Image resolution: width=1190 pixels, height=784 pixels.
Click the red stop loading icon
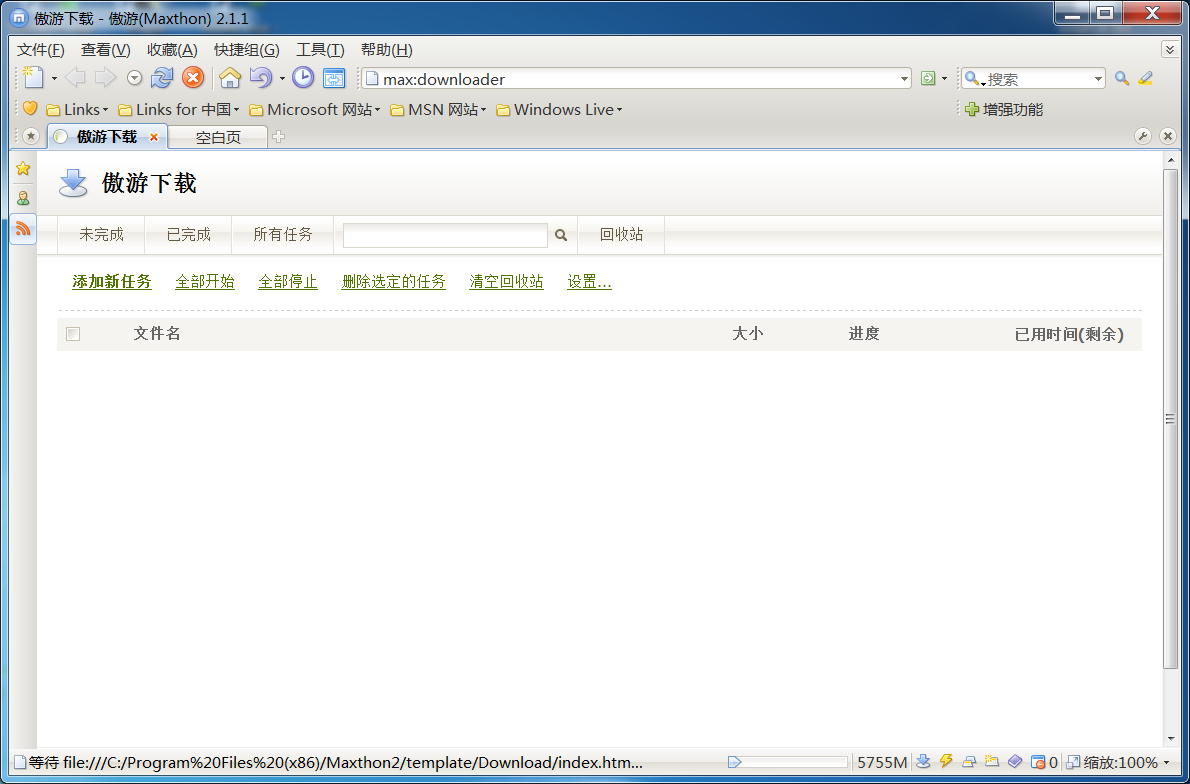click(x=193, y=78)
